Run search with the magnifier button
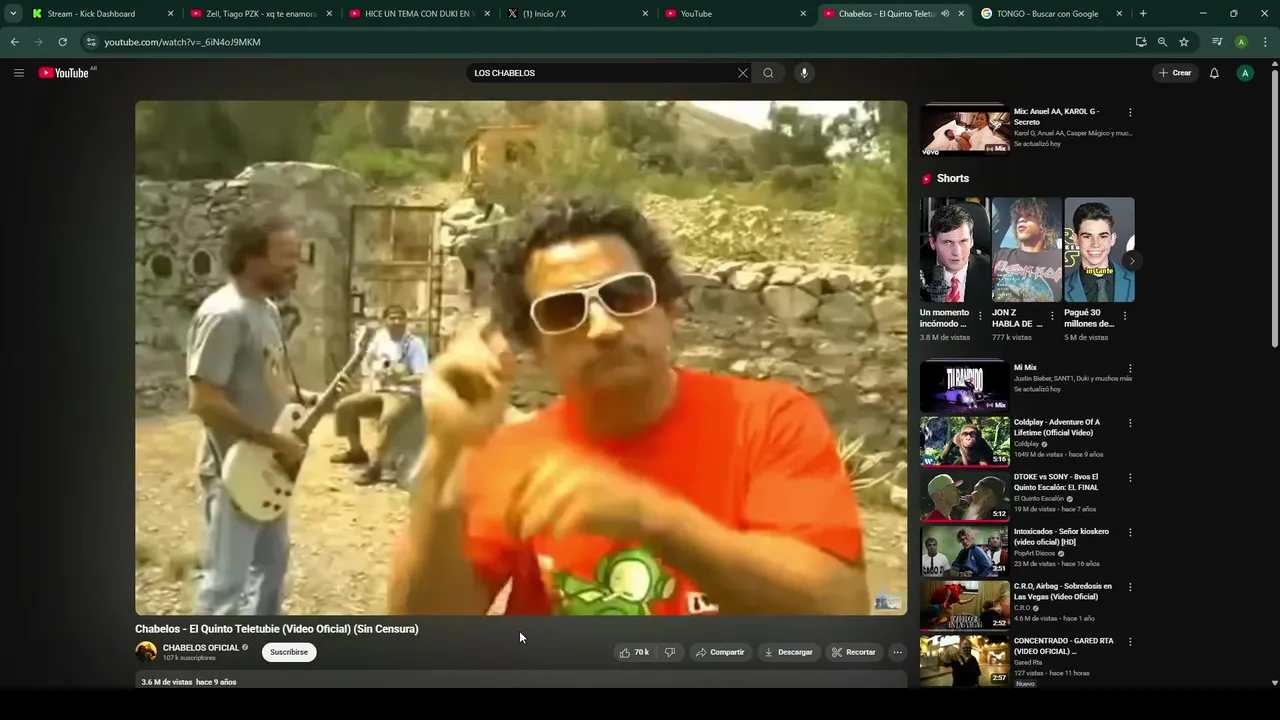The height and width of the screenshot is (720, 1280). (x=768, y=73)
